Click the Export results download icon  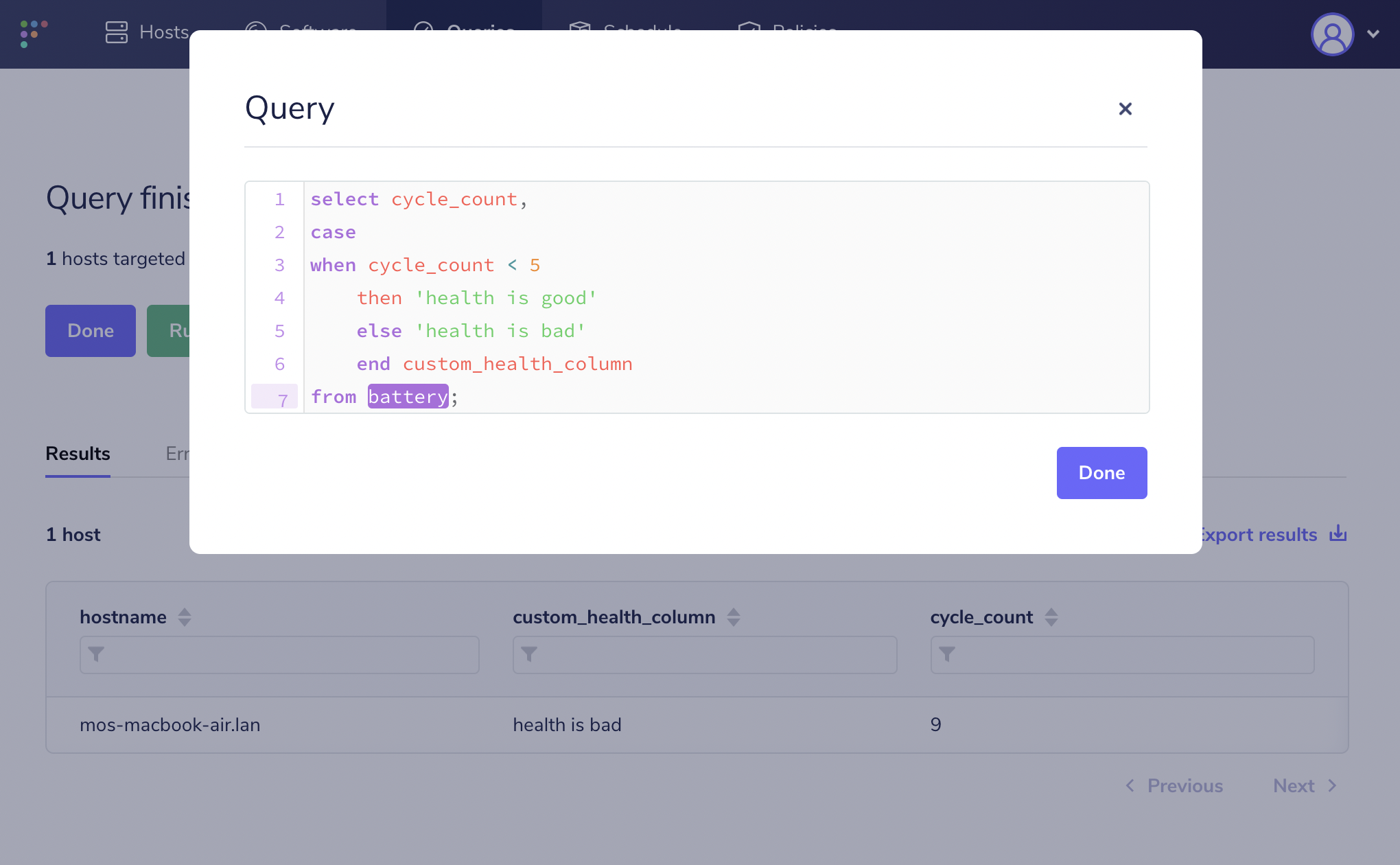tap(1338, 534)
